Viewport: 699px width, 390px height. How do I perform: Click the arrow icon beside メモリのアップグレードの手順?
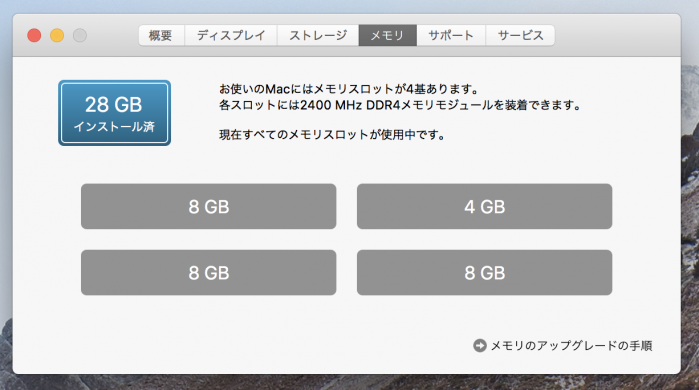point(480,345)
